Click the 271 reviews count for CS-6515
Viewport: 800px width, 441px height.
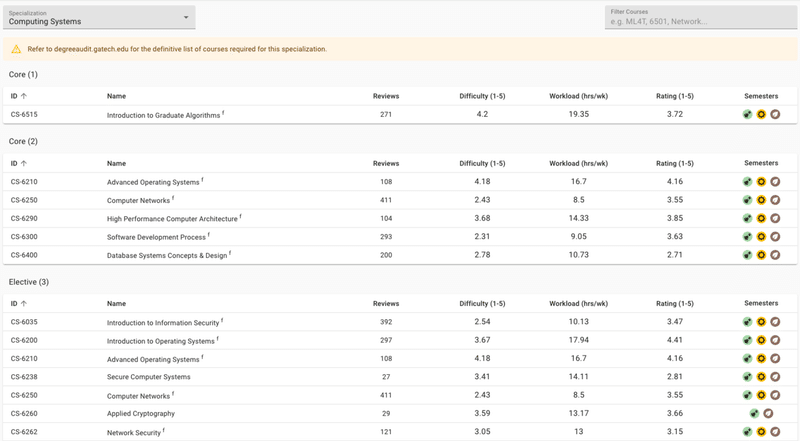tap(386, 114)
